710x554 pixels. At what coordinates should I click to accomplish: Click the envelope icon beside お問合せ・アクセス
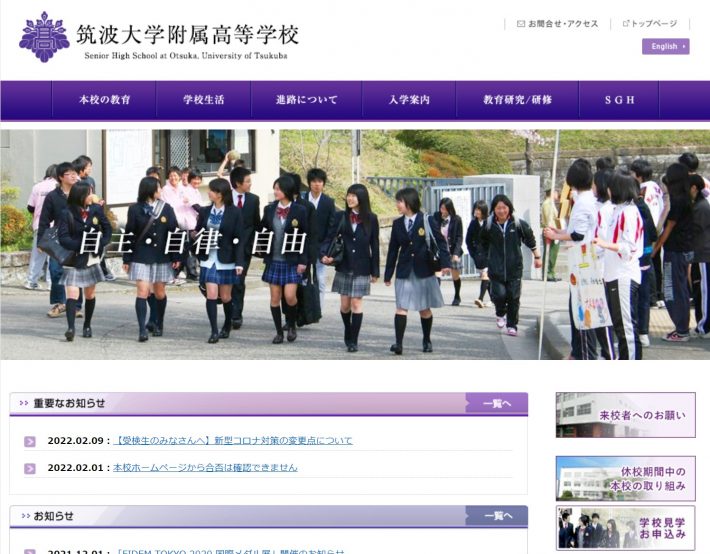click(521, 24)
